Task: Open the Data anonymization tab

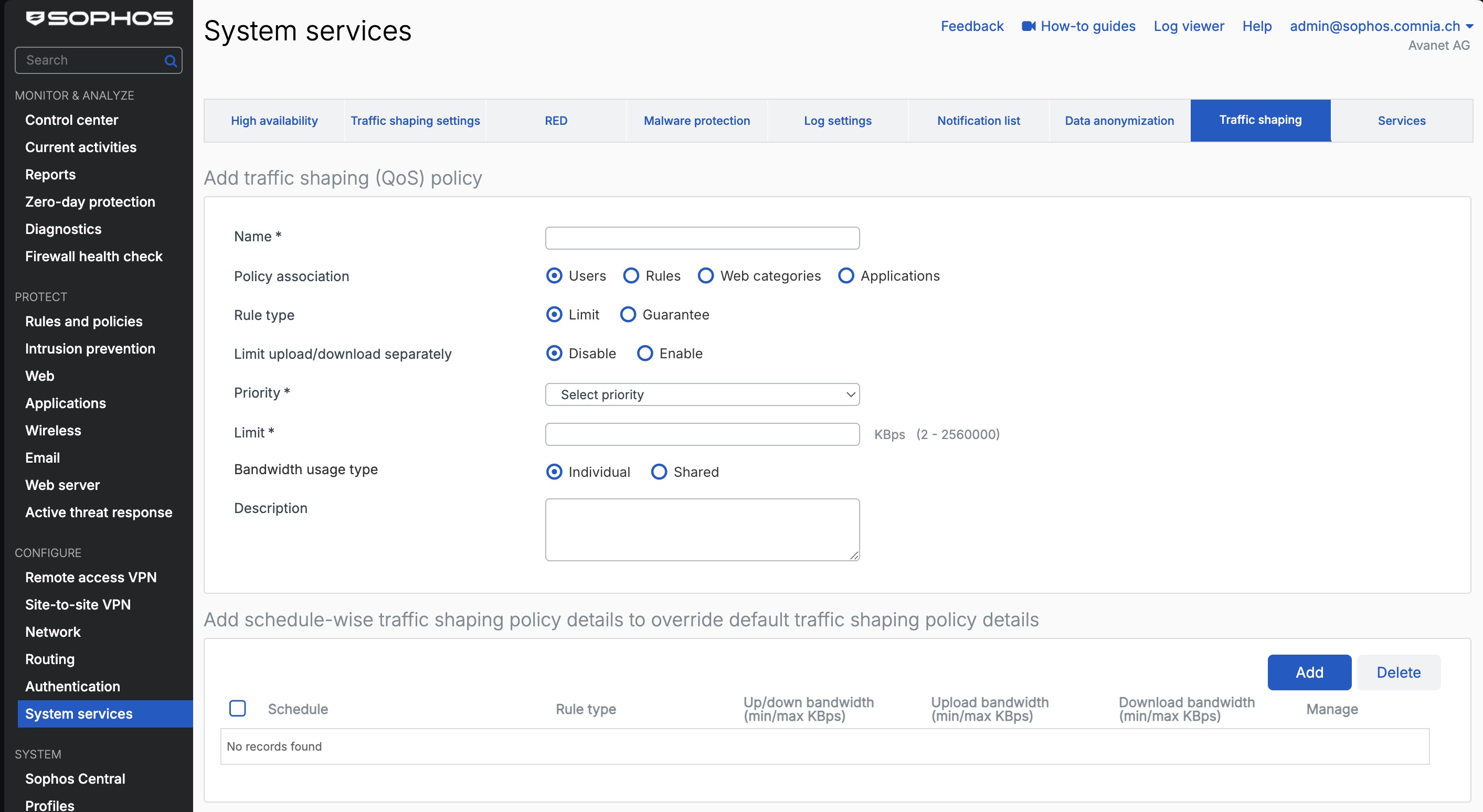Action: pos(1119,121)
